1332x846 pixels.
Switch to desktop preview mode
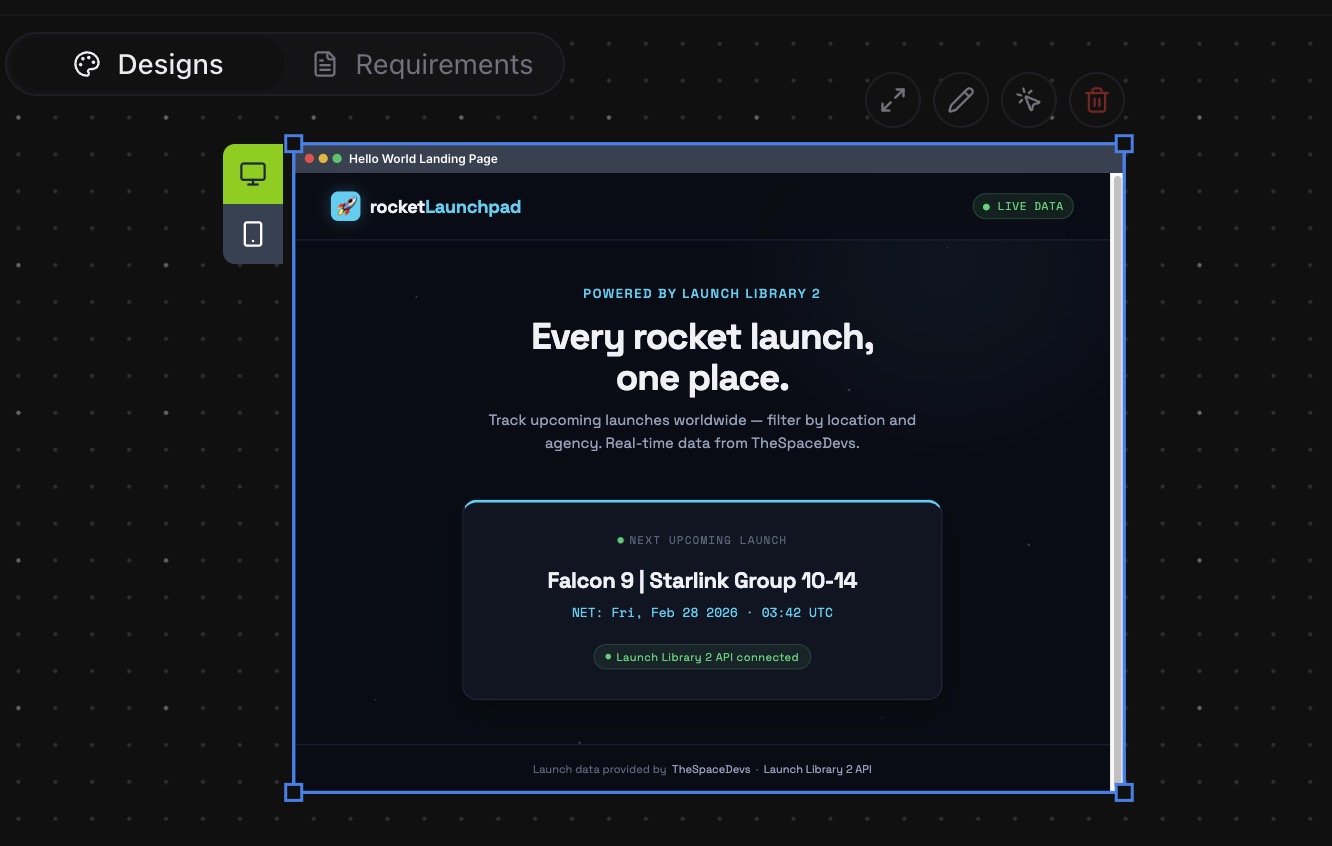(253, 174)
